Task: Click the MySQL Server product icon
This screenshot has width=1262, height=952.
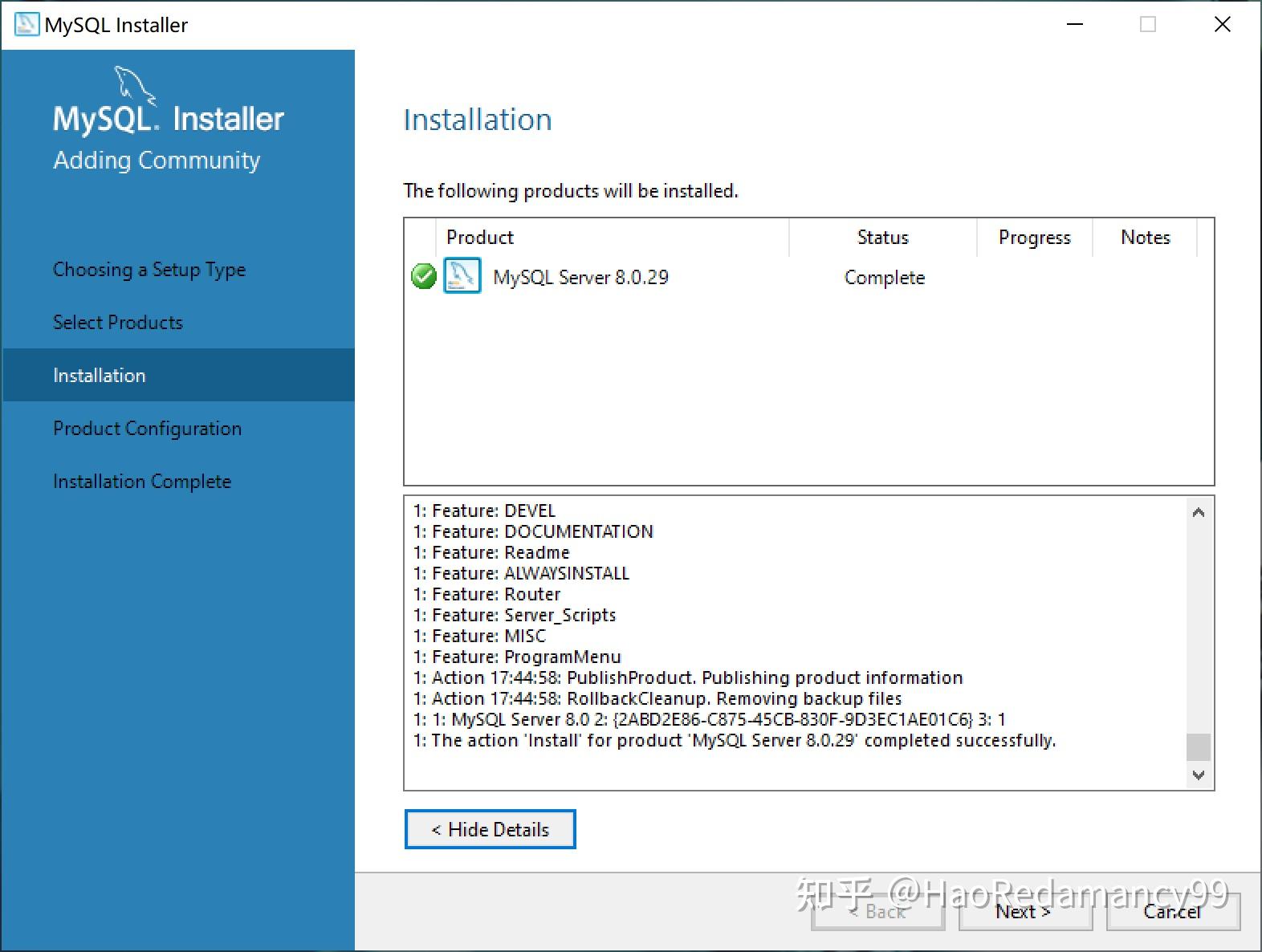Action: point(462,275)
